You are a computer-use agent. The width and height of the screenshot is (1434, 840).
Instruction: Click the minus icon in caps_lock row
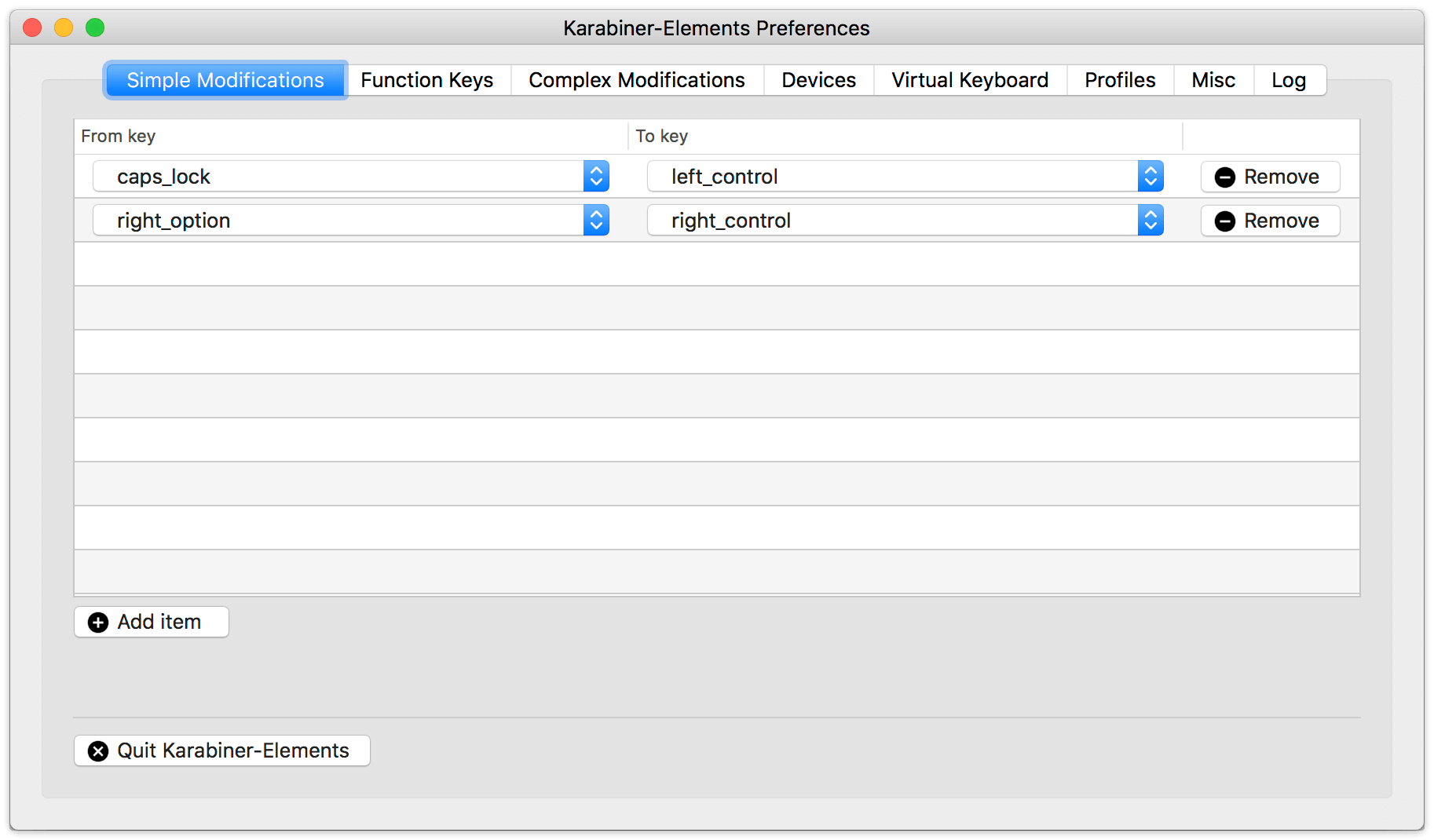point(1225,177)
